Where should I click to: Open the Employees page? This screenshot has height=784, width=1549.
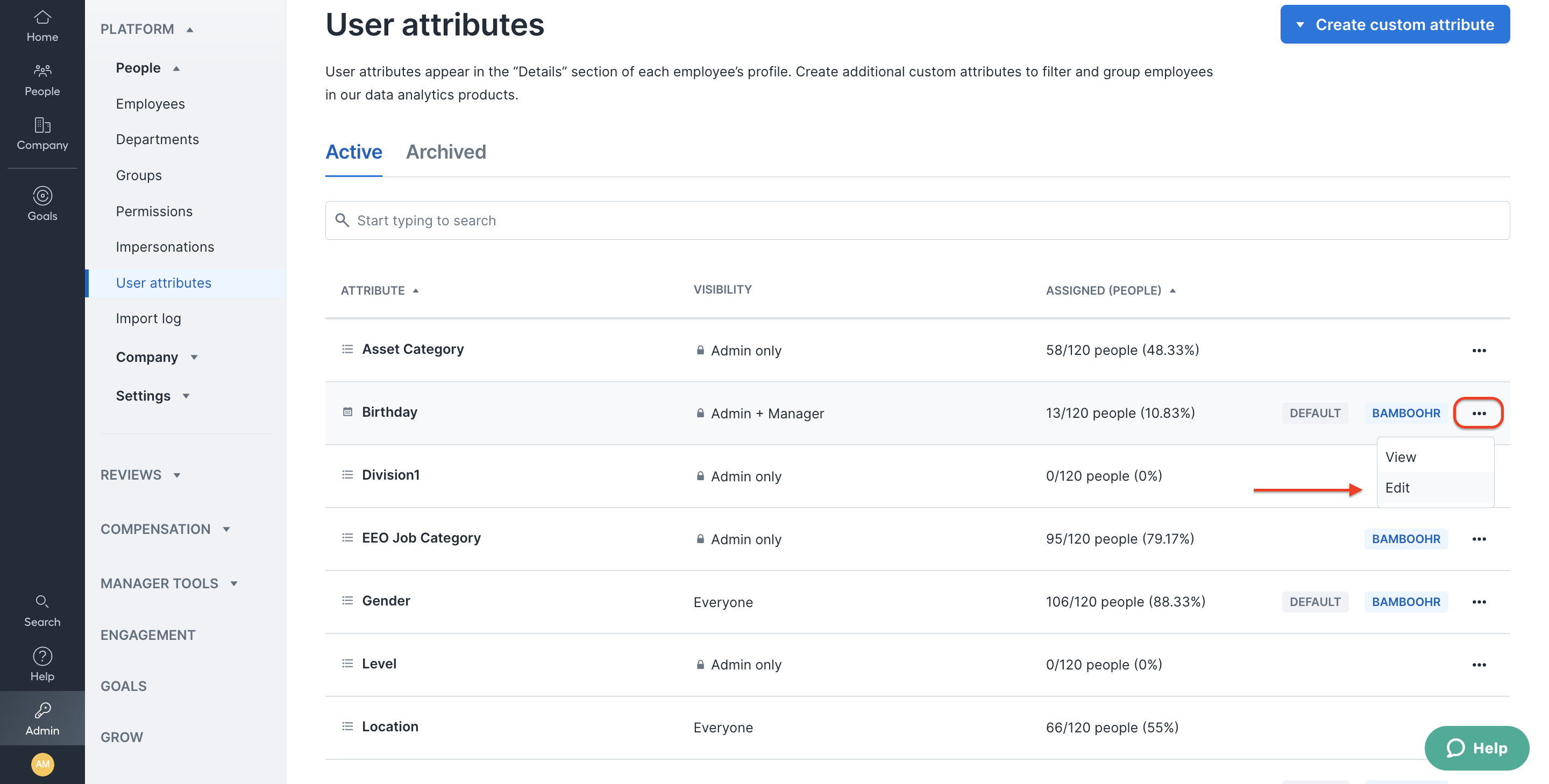coord(151,104)
